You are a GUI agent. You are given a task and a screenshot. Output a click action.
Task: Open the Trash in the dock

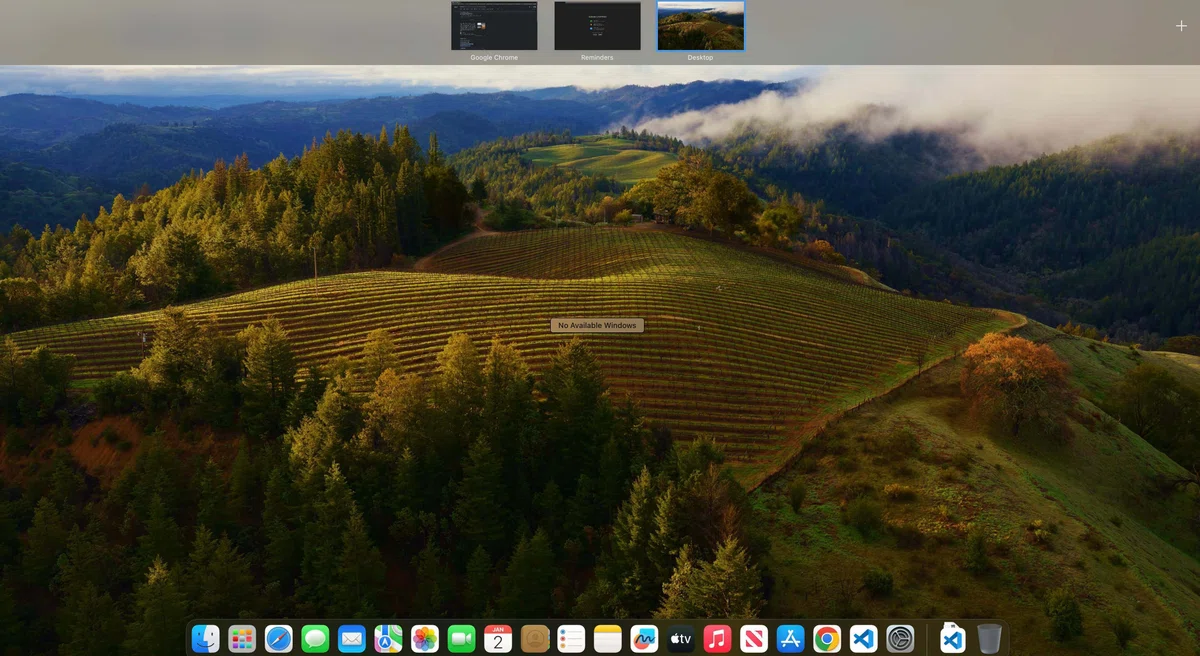click(x=989, y=638)
